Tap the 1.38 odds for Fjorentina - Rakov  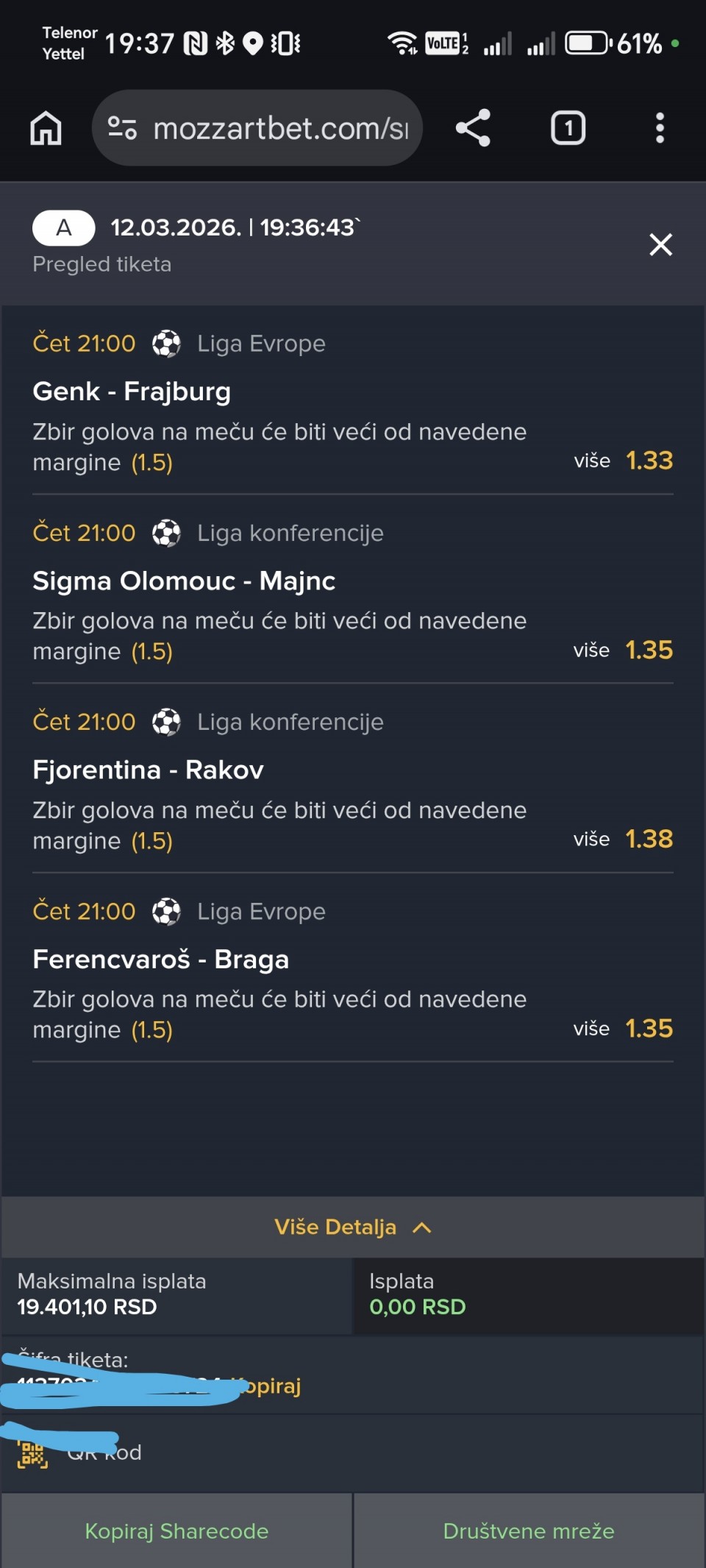649,839
